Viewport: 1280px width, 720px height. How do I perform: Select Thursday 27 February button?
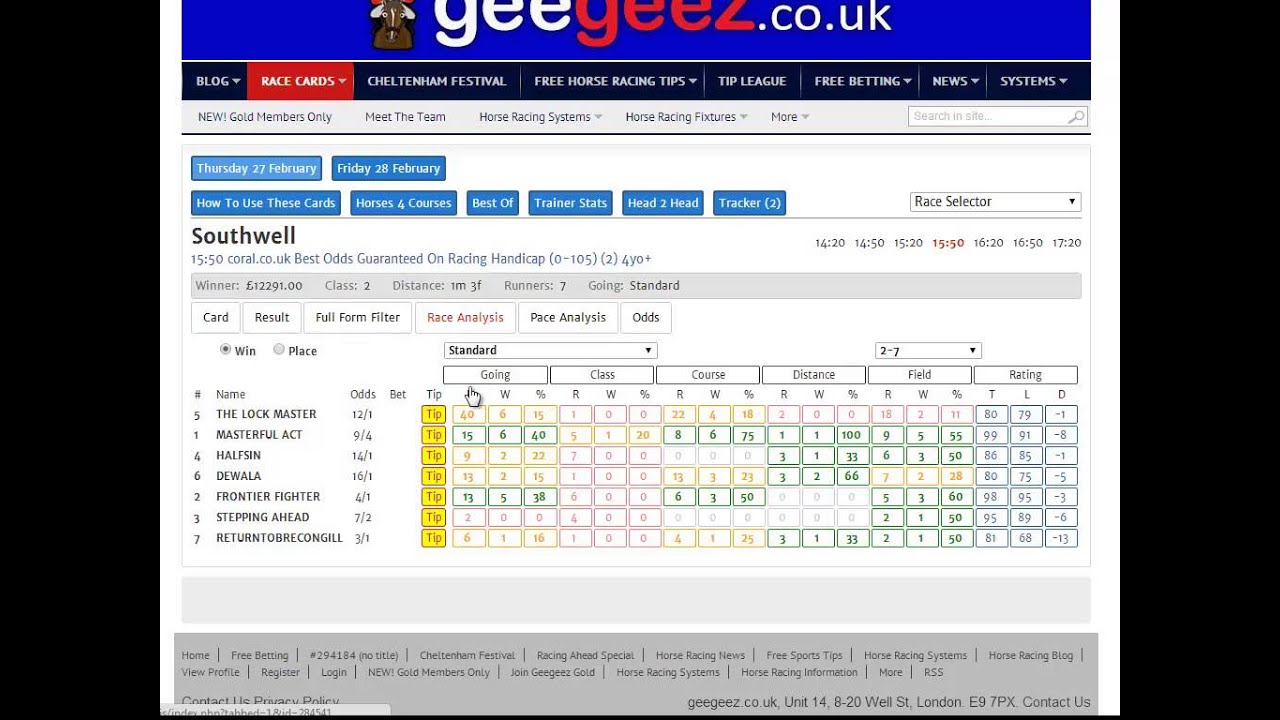click(x=257, y=168)
